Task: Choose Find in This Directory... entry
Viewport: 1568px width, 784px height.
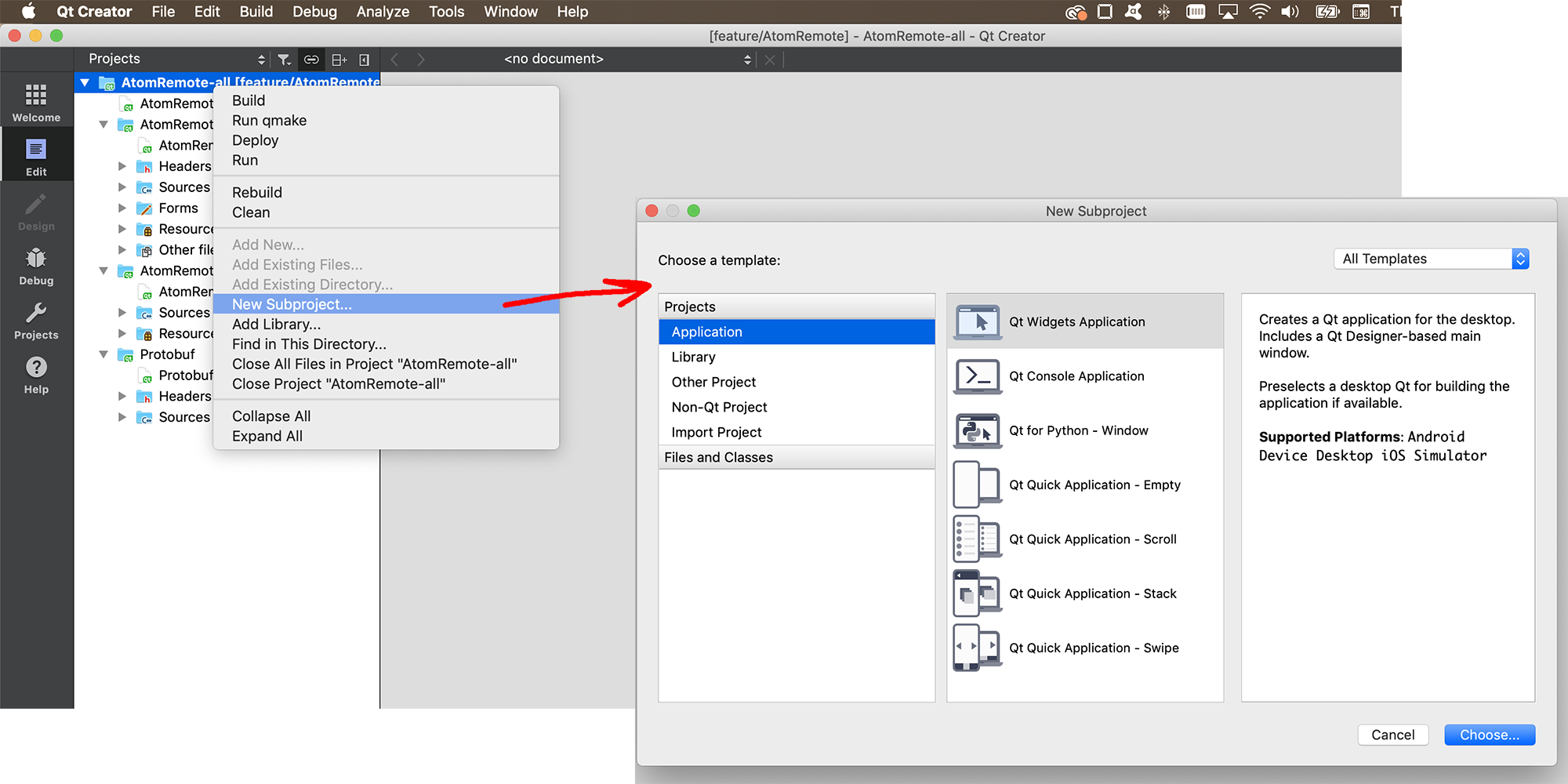Action: tap(386, 344)
